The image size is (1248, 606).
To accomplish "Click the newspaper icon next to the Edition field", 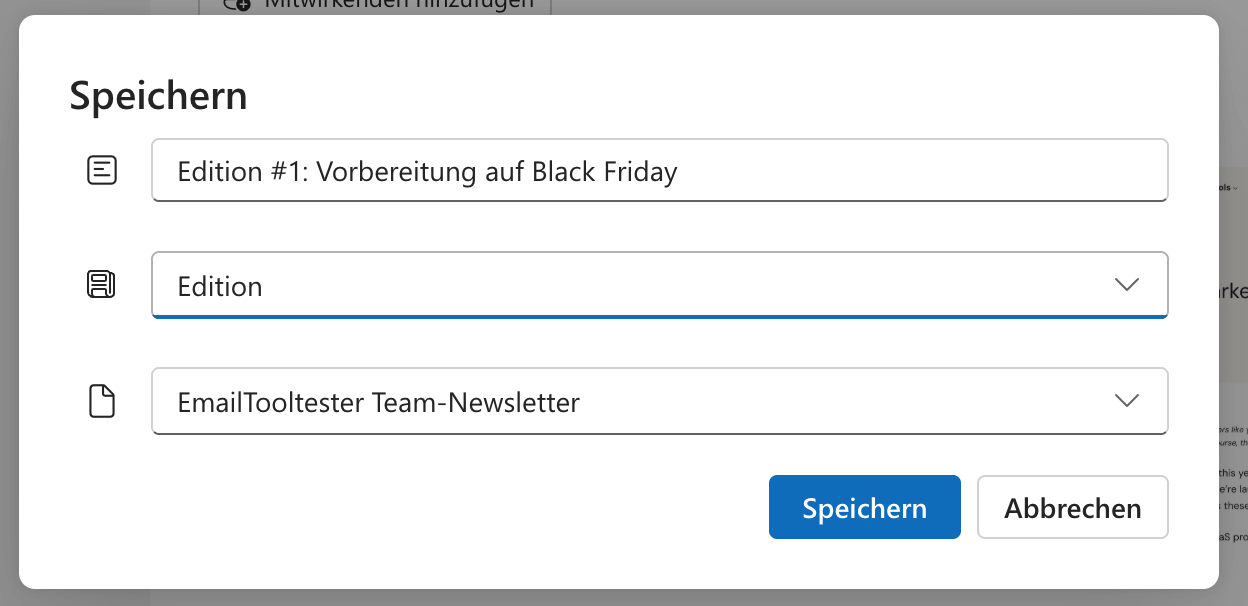I will tap(101, 284).
